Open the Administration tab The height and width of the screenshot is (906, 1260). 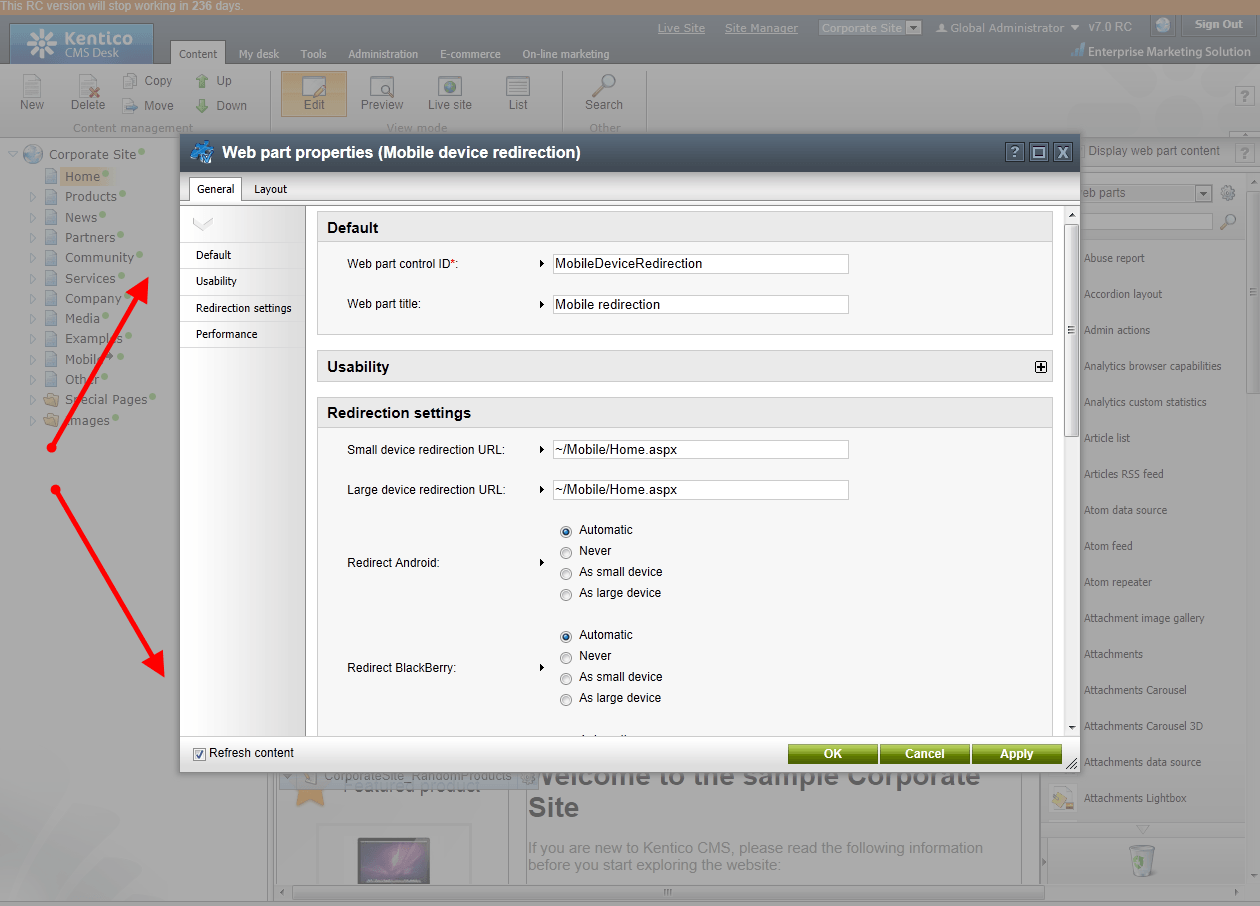click(383, 54)
